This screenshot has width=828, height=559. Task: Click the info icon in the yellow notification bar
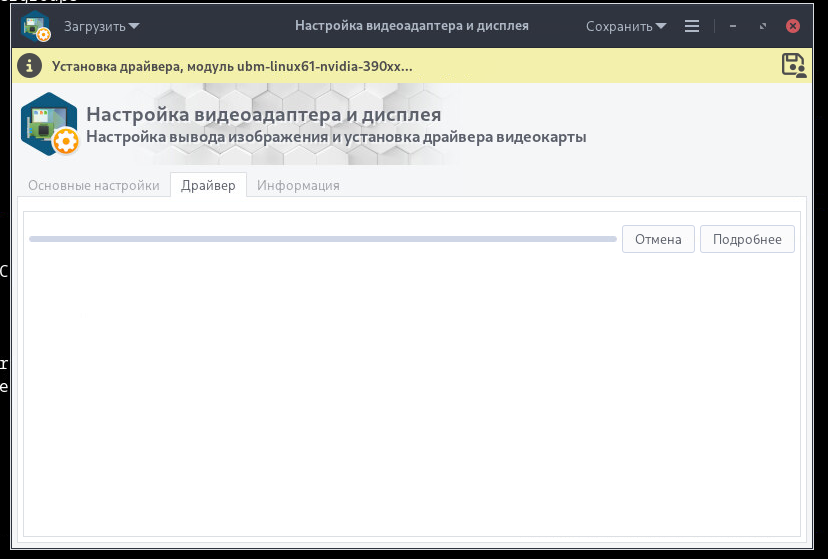(30, 66)
